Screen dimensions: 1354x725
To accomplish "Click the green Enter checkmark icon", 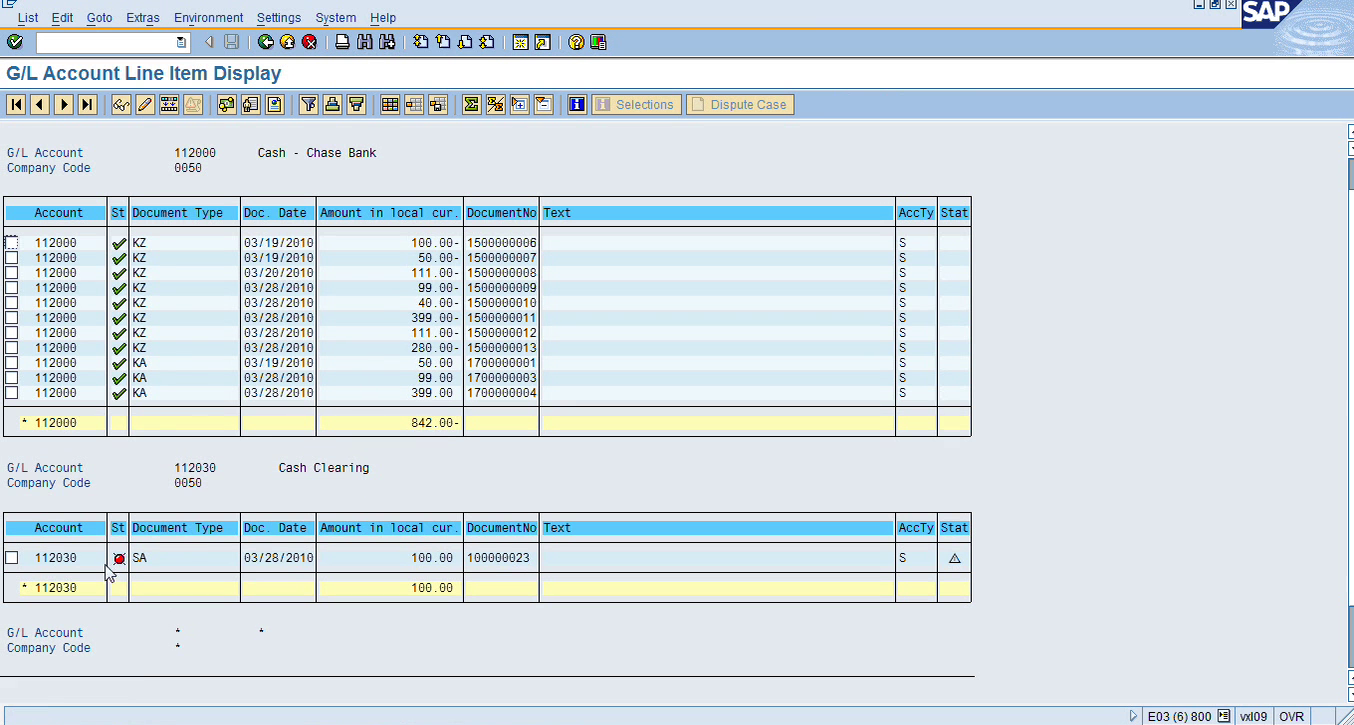I will click(x=15, y=42).
